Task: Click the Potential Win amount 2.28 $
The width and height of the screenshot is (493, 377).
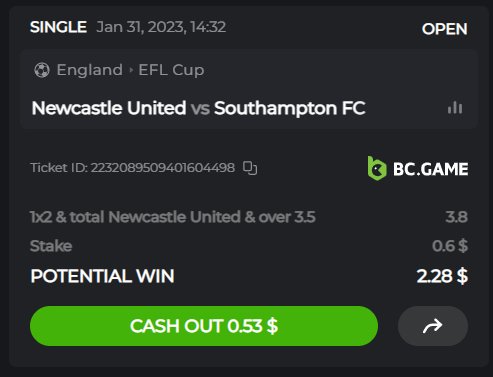Action: (x=442, y=276)
